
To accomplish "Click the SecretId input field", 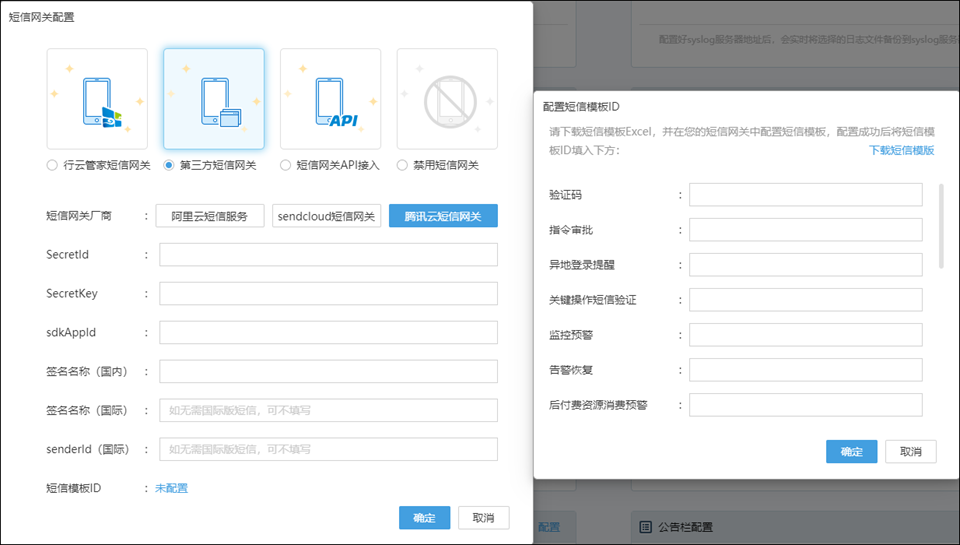I will (328, 255).
